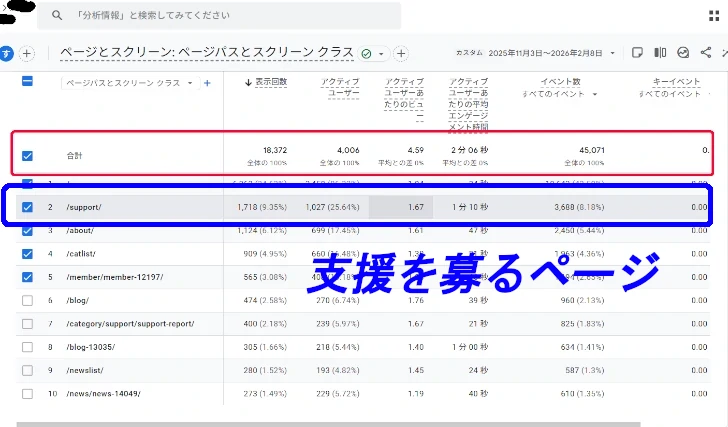This screenshot has height=427, width=728.
Task: Click the search field 「分析情報」と検索してみてください
Action: (219, 15)
